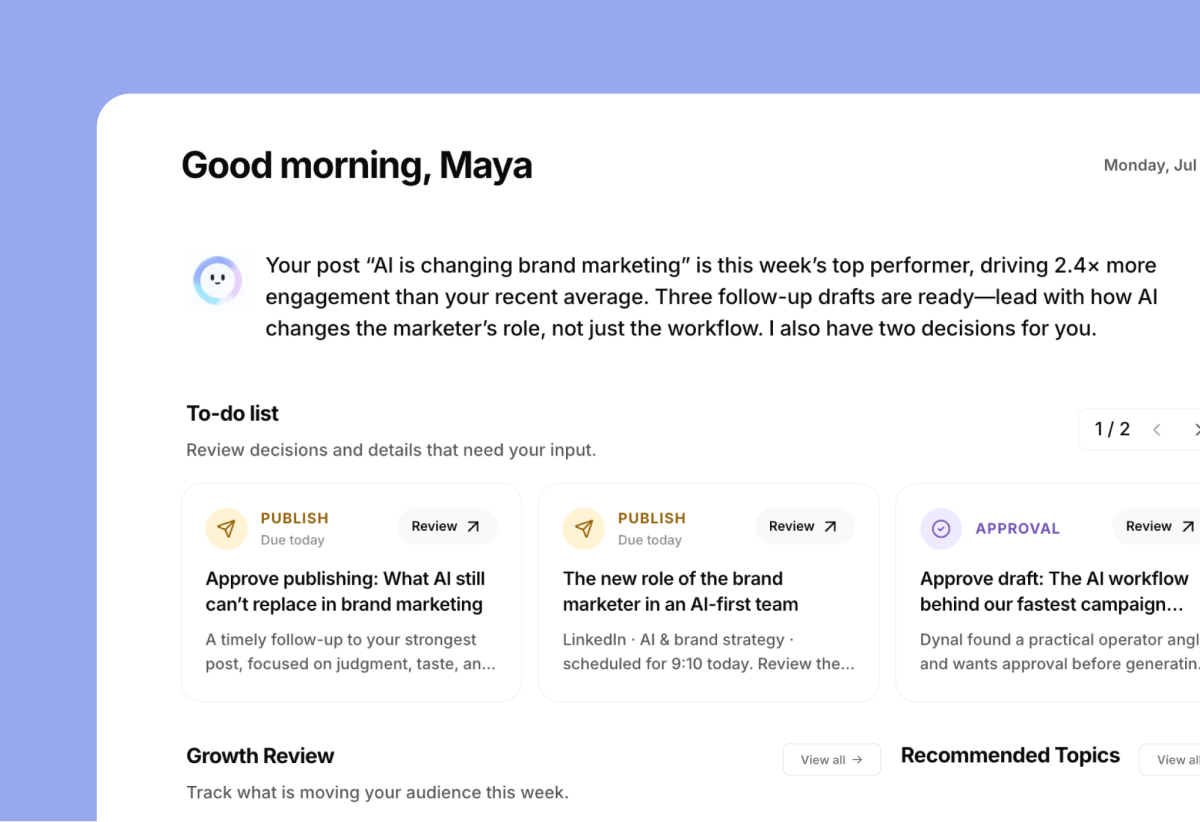
Task: Click the paper plane icon on first Publish card
Action: [x=227, y=528]
